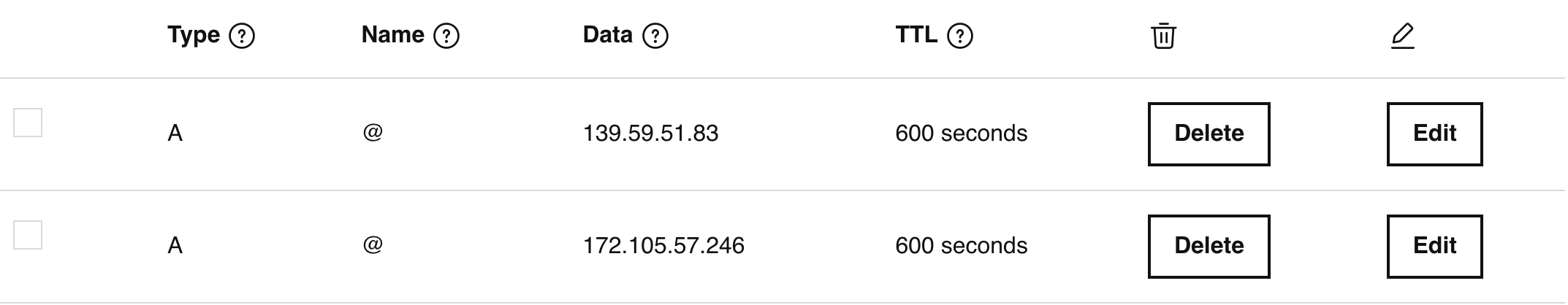Edit the 172.105.57.246 A record

[1435, 247]
